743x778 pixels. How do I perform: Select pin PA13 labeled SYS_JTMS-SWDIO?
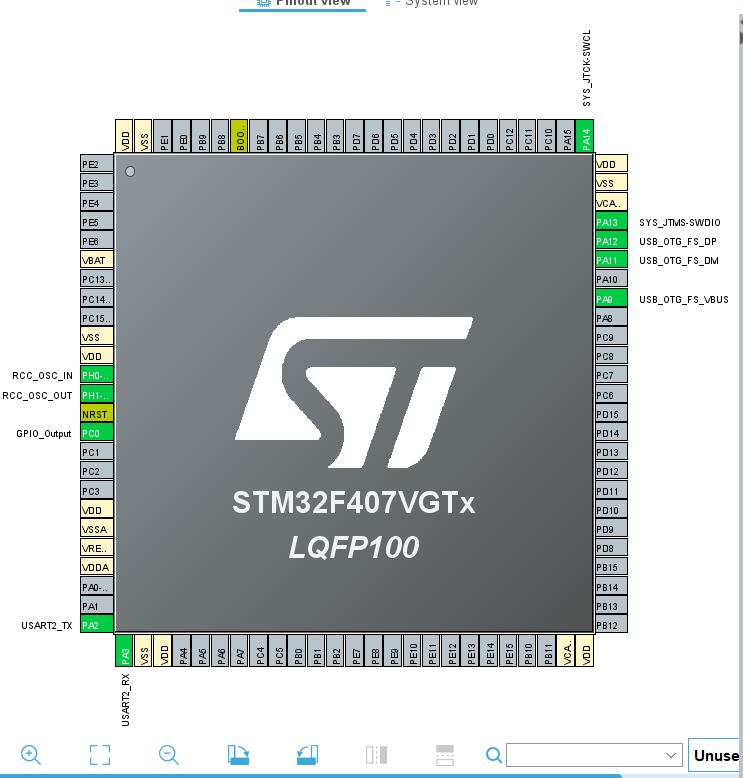[x=611, y=222]
